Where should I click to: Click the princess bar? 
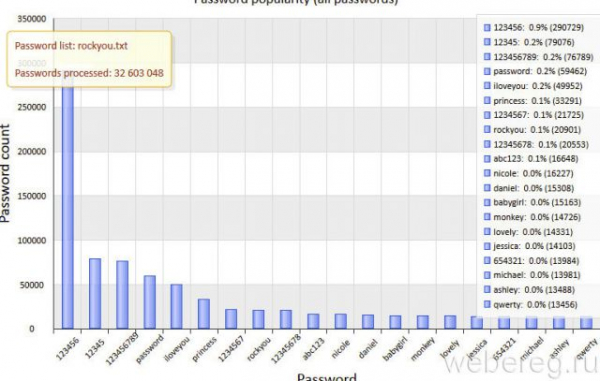click(204, 314)
